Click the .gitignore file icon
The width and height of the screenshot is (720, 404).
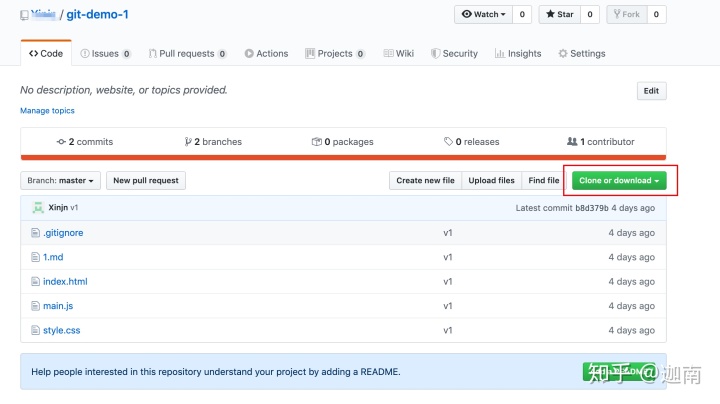click(35, 233)
